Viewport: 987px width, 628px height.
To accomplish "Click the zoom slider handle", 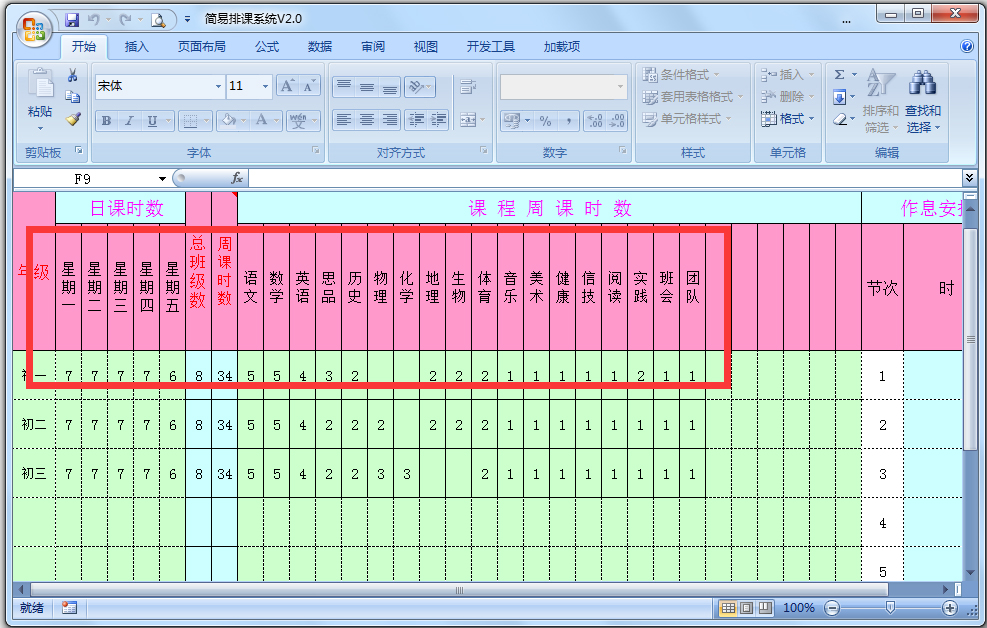I will point(890,608).
